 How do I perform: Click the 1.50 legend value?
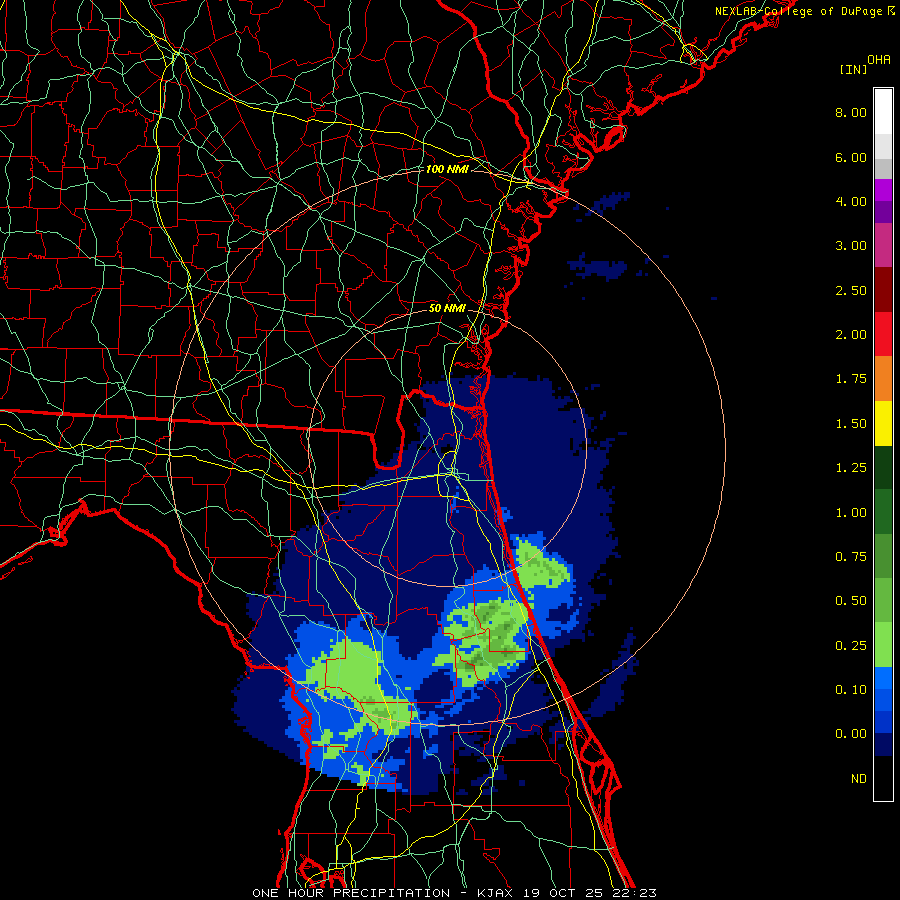[x=851, y=424]
